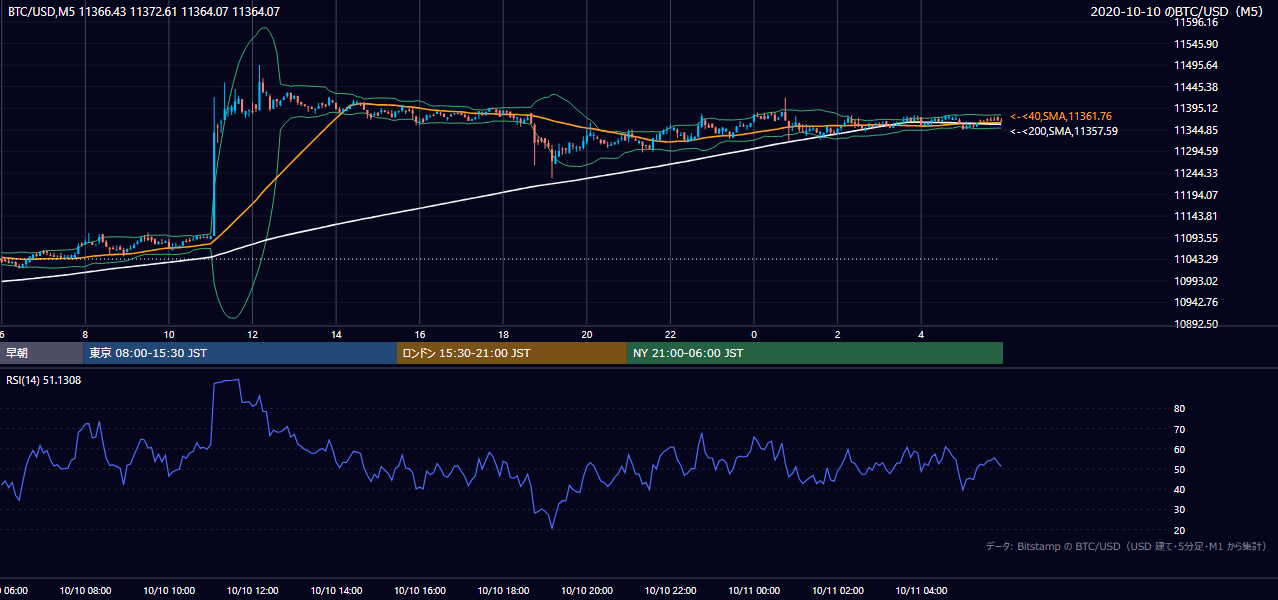Click RSI scale value 60

[x=1179, y=449]
